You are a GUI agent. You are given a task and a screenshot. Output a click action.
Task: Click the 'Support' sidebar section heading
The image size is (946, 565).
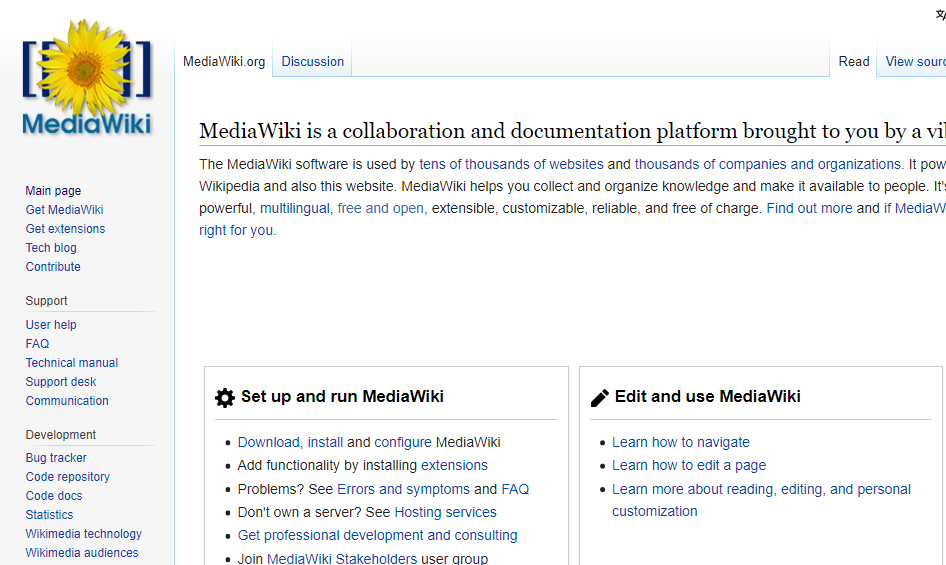(46, 301)
